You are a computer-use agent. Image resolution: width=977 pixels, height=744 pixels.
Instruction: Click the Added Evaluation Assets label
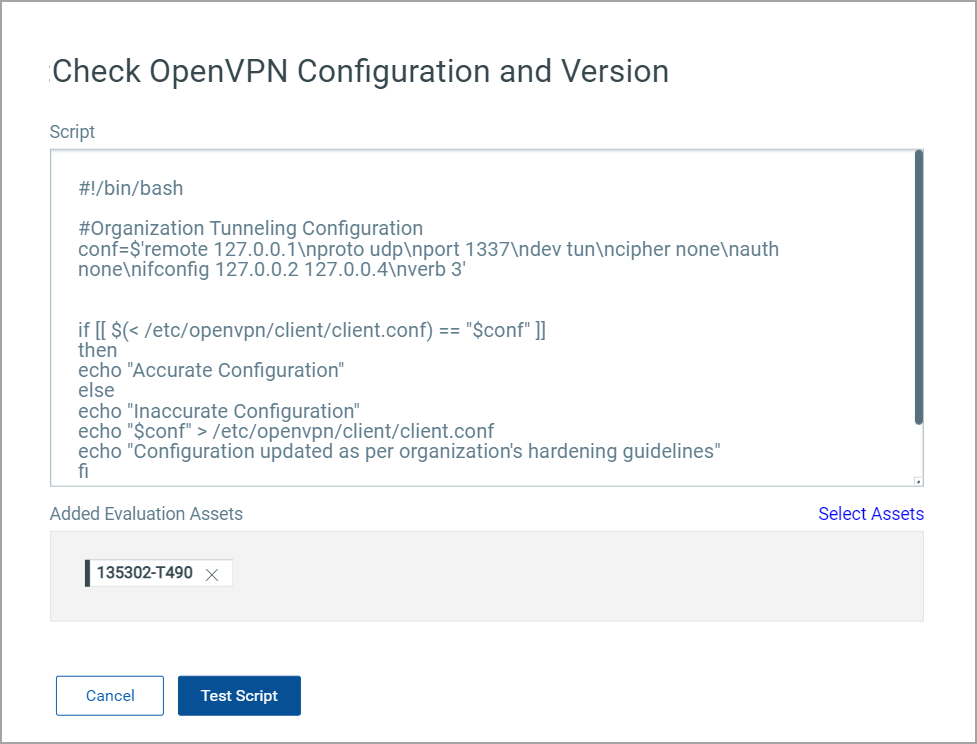(146, 514)
